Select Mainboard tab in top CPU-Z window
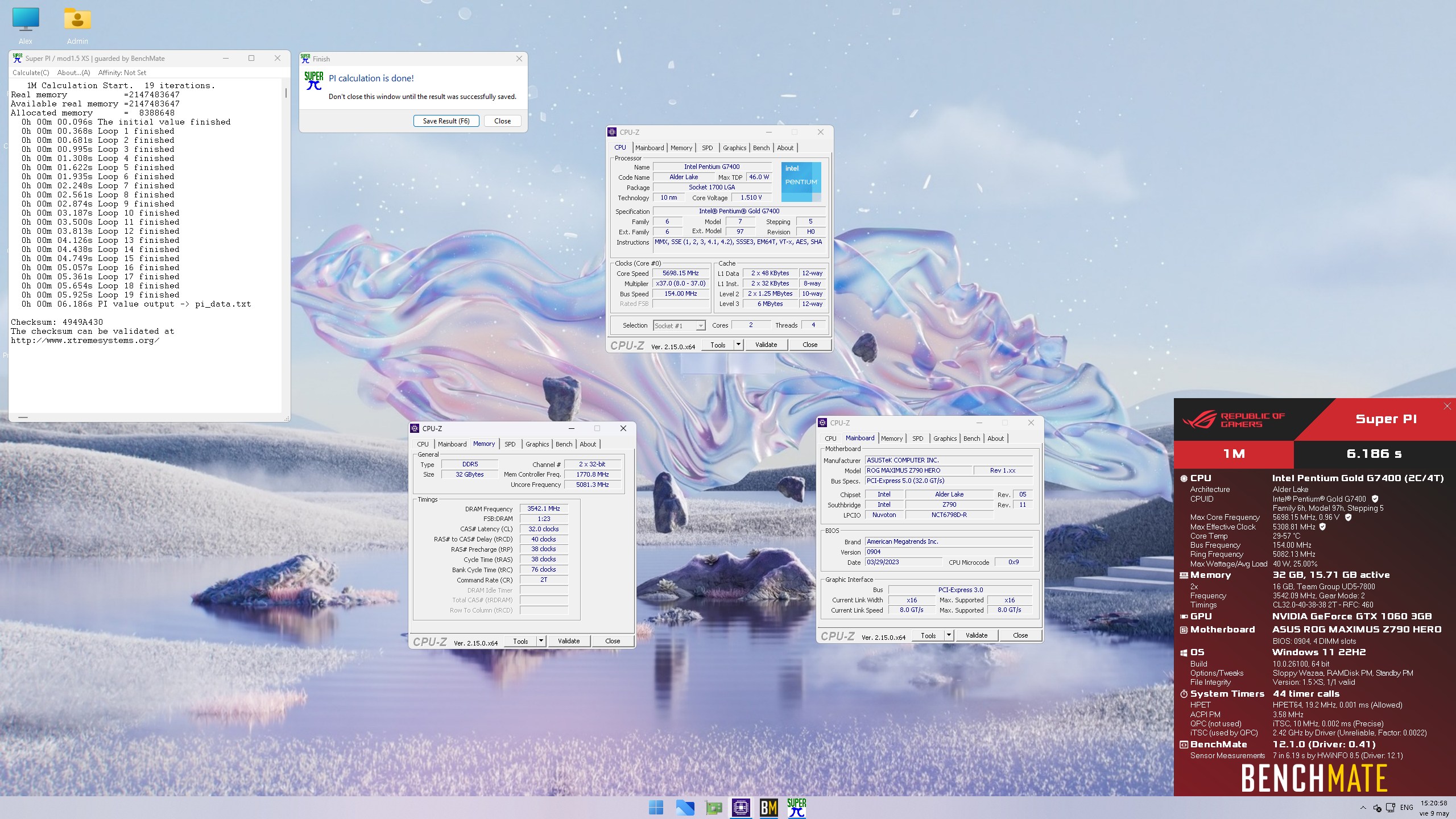 click(650, 148)
